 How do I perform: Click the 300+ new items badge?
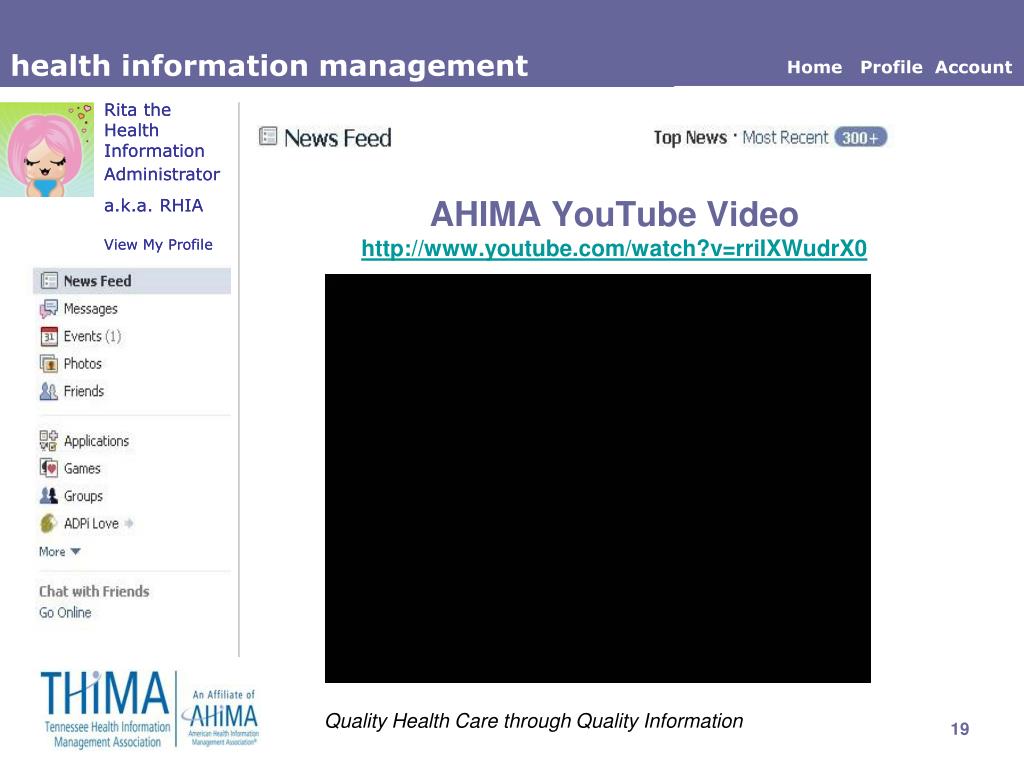point(861,137)
